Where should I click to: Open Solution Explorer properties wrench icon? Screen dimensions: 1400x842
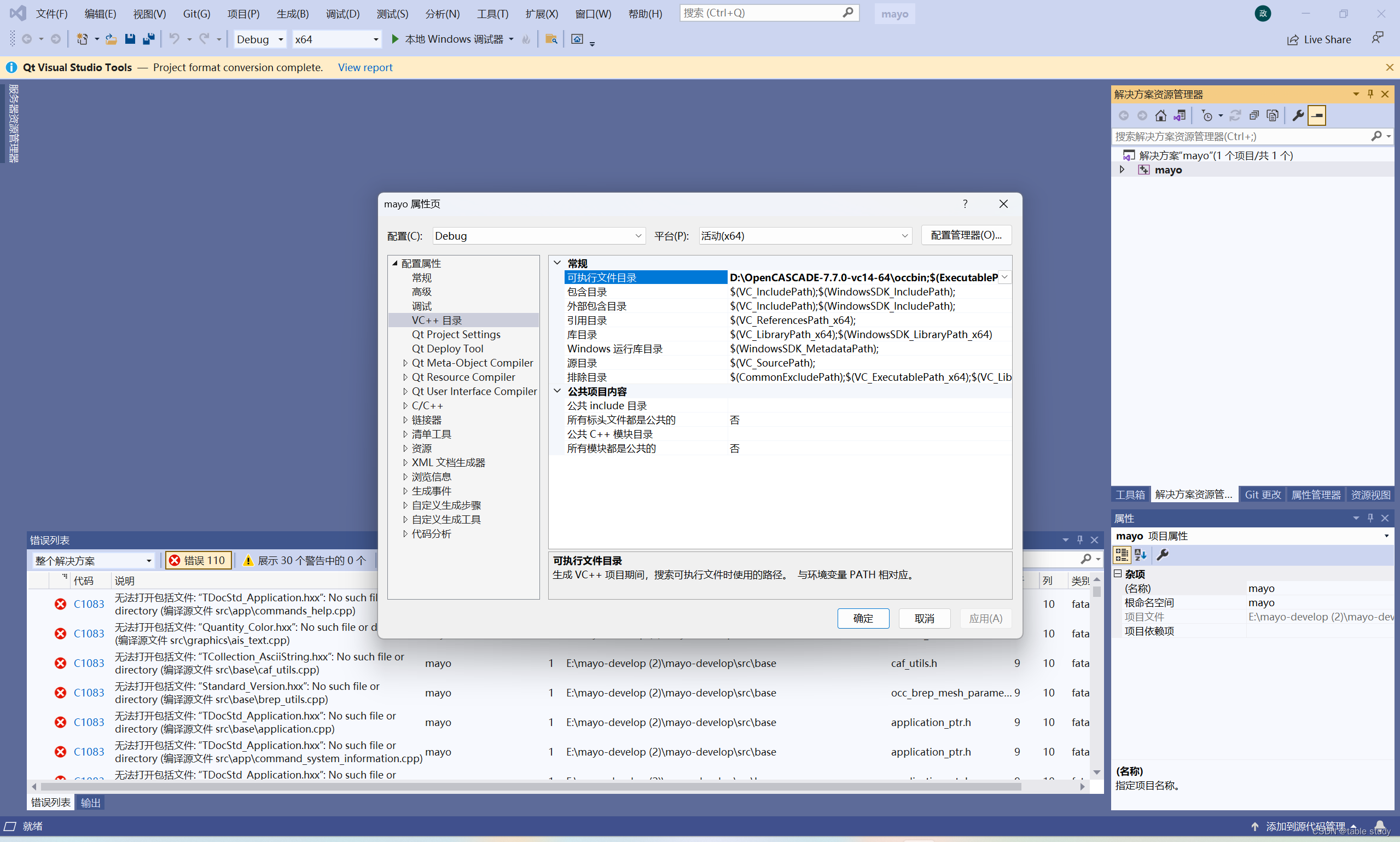tap(1297, 116)
